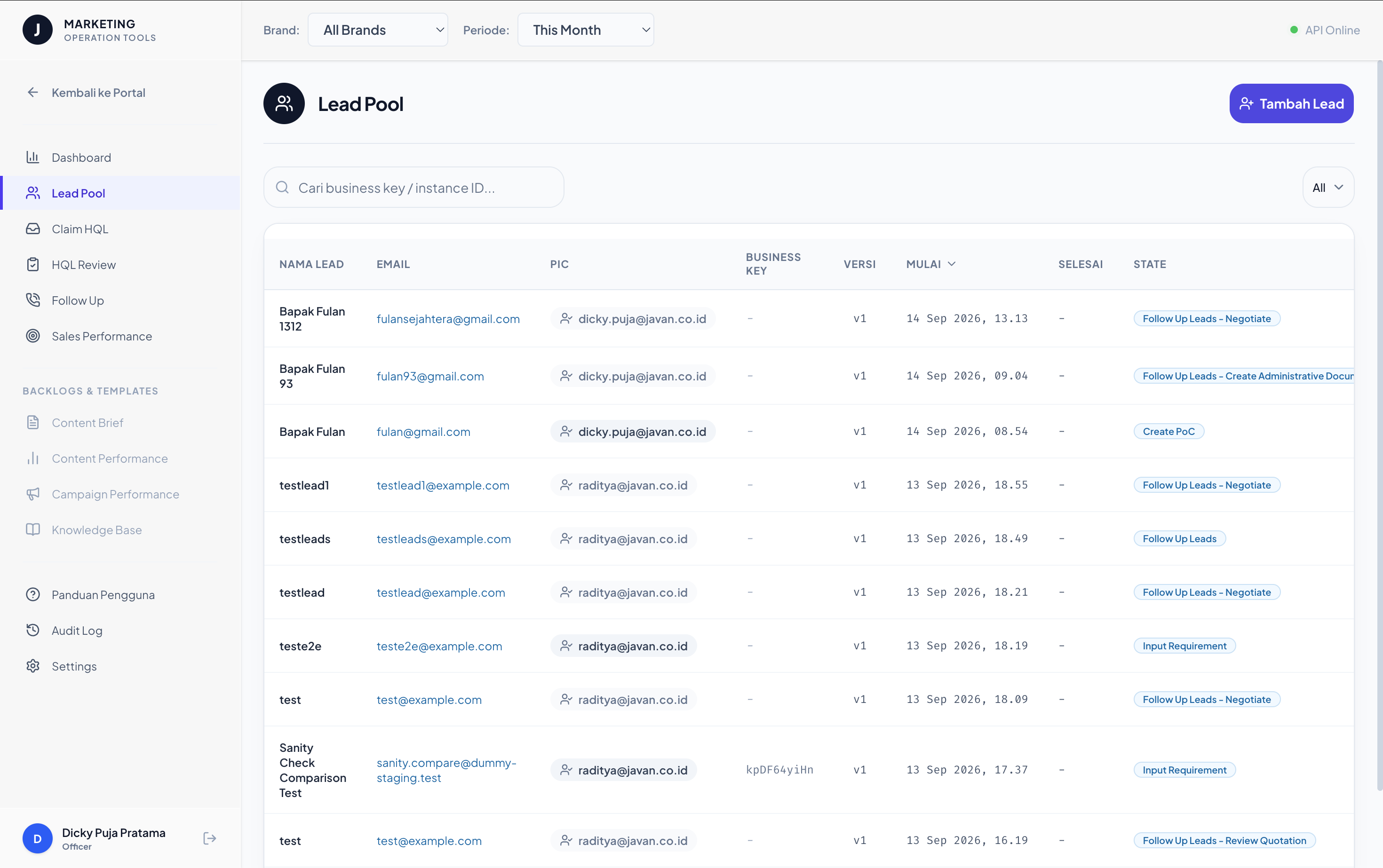Image resolution: width=1383 pixels, height=868 pixels.
Task: Click the J logo of Marketing Operation Tools
Action: coord(37,29)
